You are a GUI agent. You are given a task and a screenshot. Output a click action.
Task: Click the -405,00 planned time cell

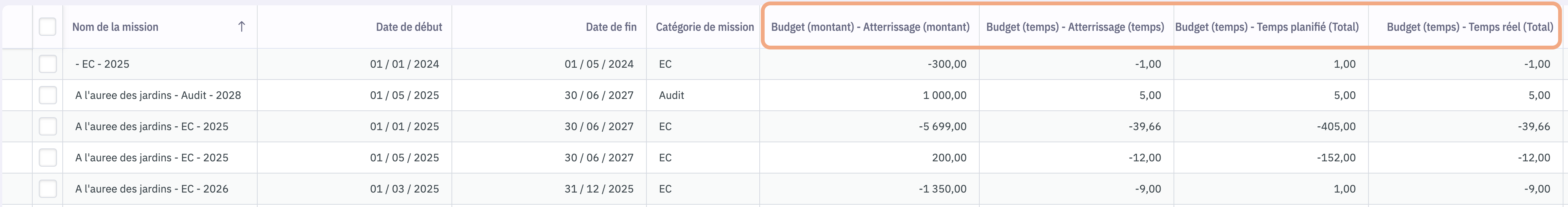pyautogui.click(x=1335, y=127)
